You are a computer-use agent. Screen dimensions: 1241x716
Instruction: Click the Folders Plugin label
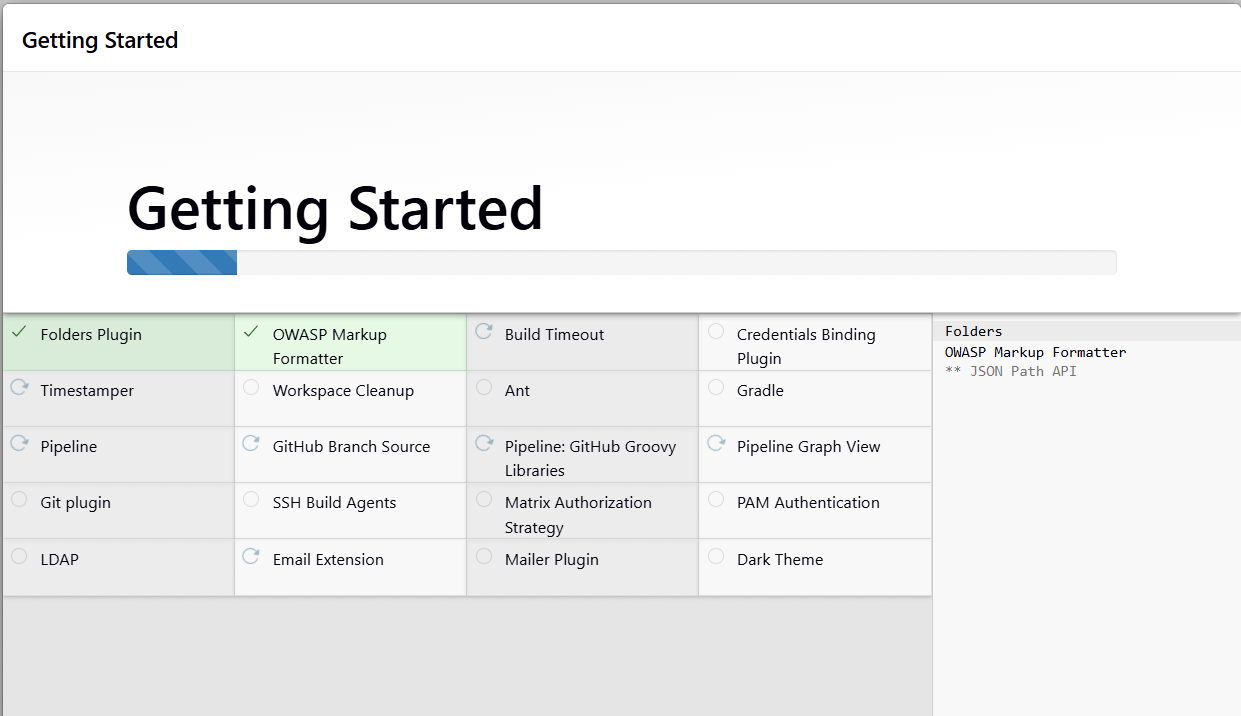pos(91,335)
